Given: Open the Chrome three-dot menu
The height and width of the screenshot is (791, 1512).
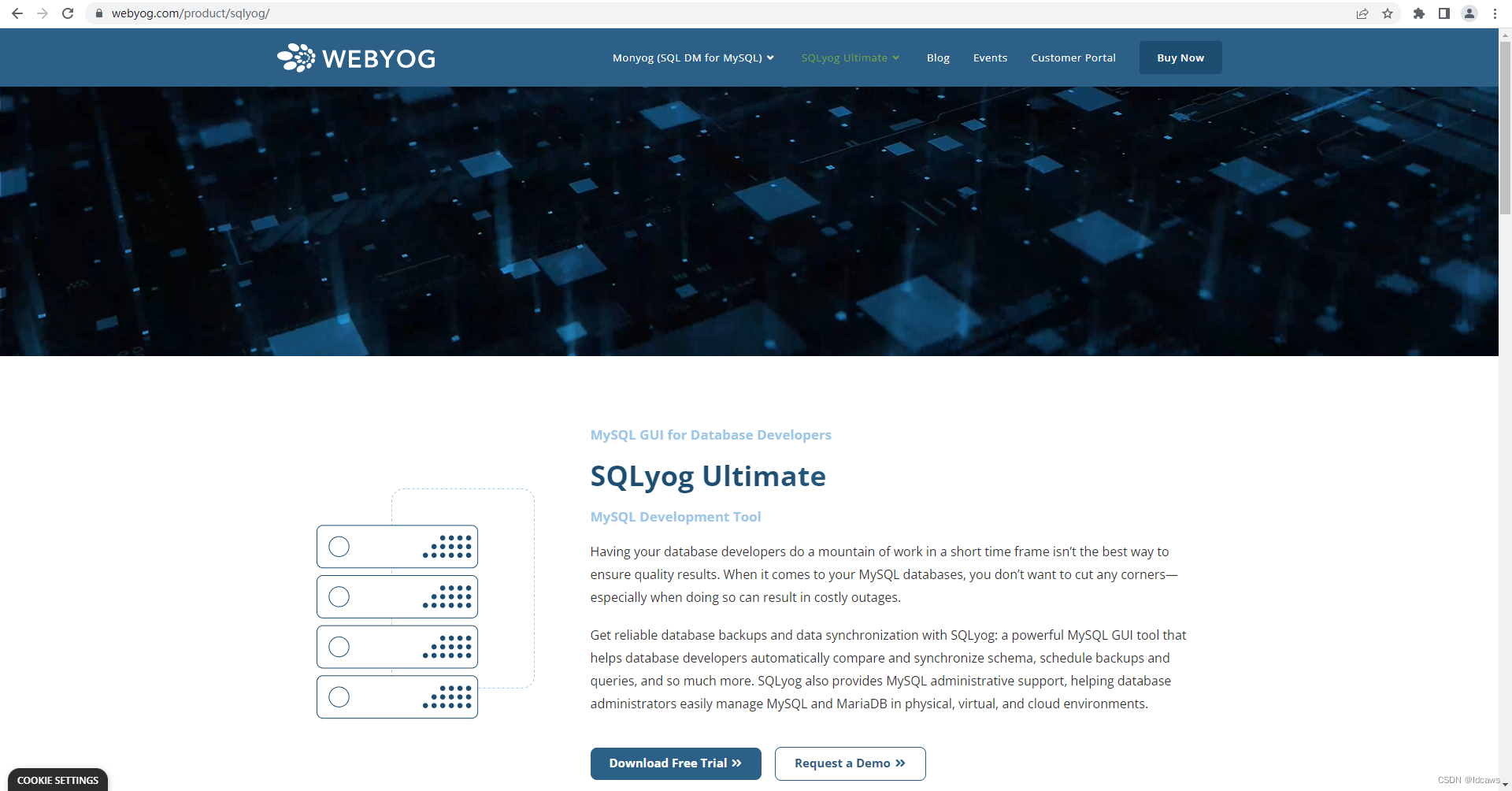Looking at the screenshot, I should [1495, 13].
